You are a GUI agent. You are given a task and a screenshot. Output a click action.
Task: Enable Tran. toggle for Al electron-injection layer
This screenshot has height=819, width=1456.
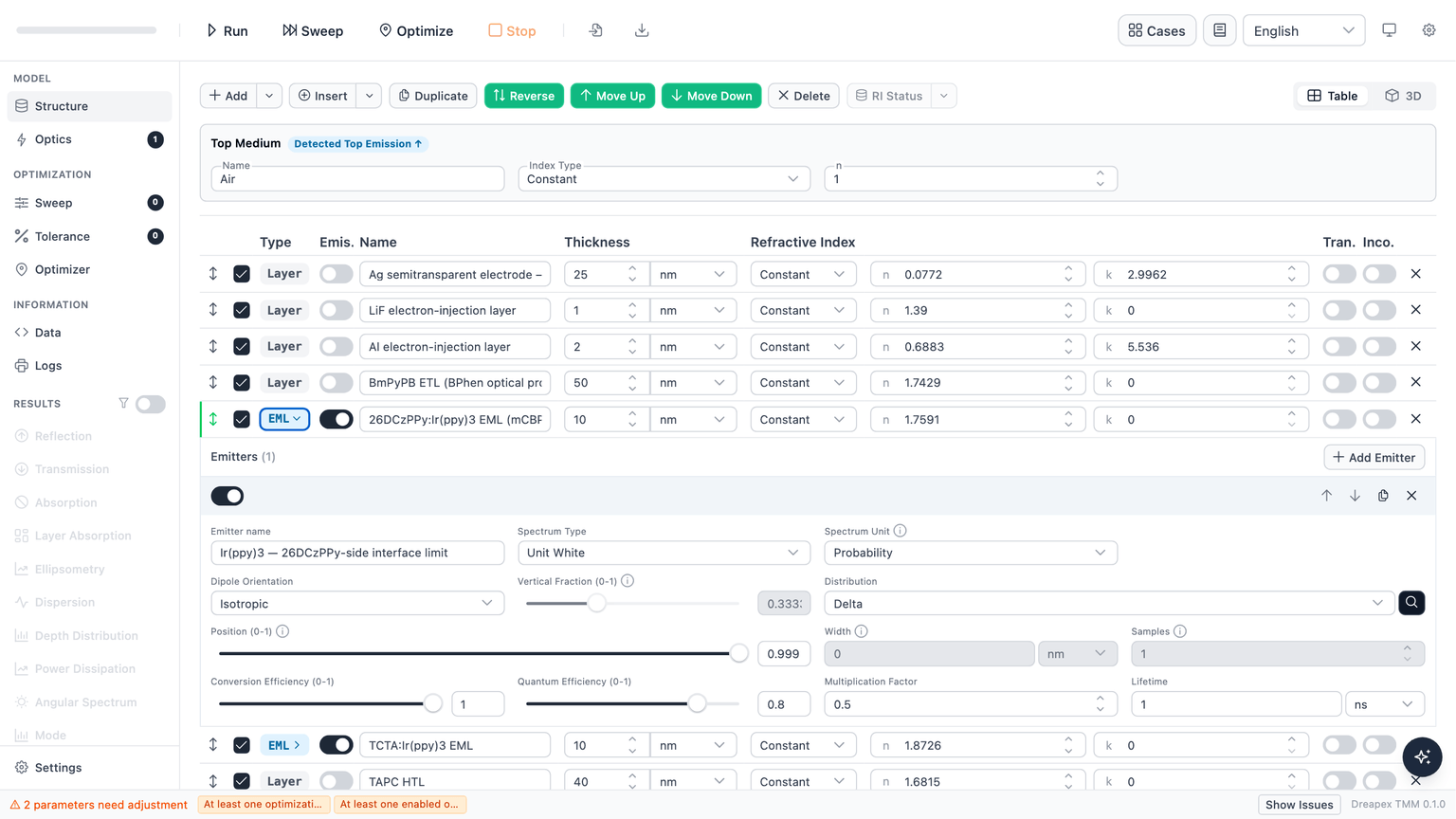coord(1338,347)
